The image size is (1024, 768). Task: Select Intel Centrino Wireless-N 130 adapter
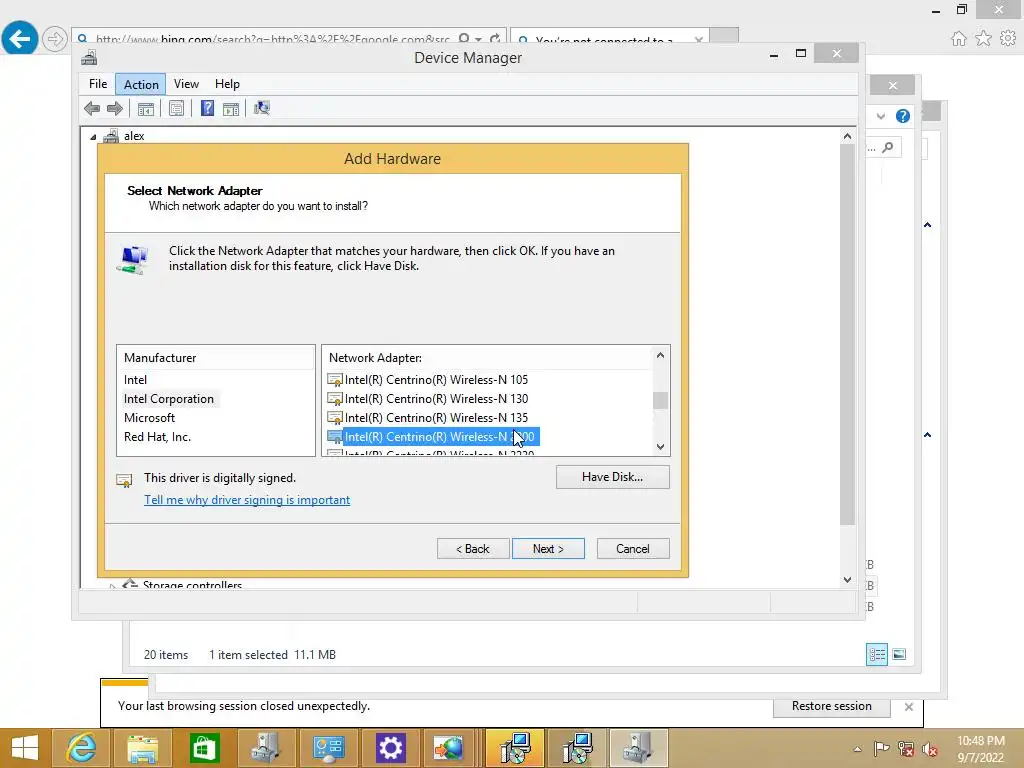pyautogui.click(x=428, y=398)
